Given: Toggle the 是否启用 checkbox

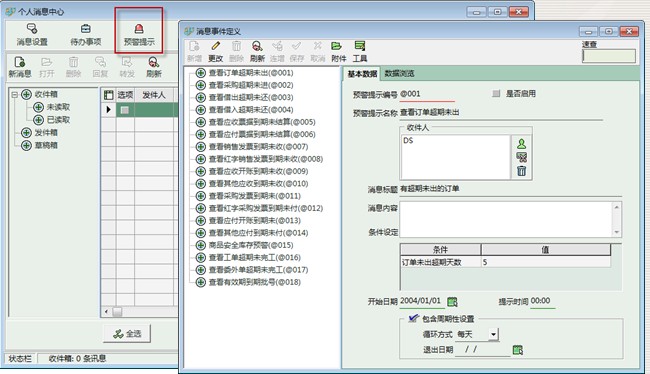Looking at the screenshot, I should tap(496, 94).
